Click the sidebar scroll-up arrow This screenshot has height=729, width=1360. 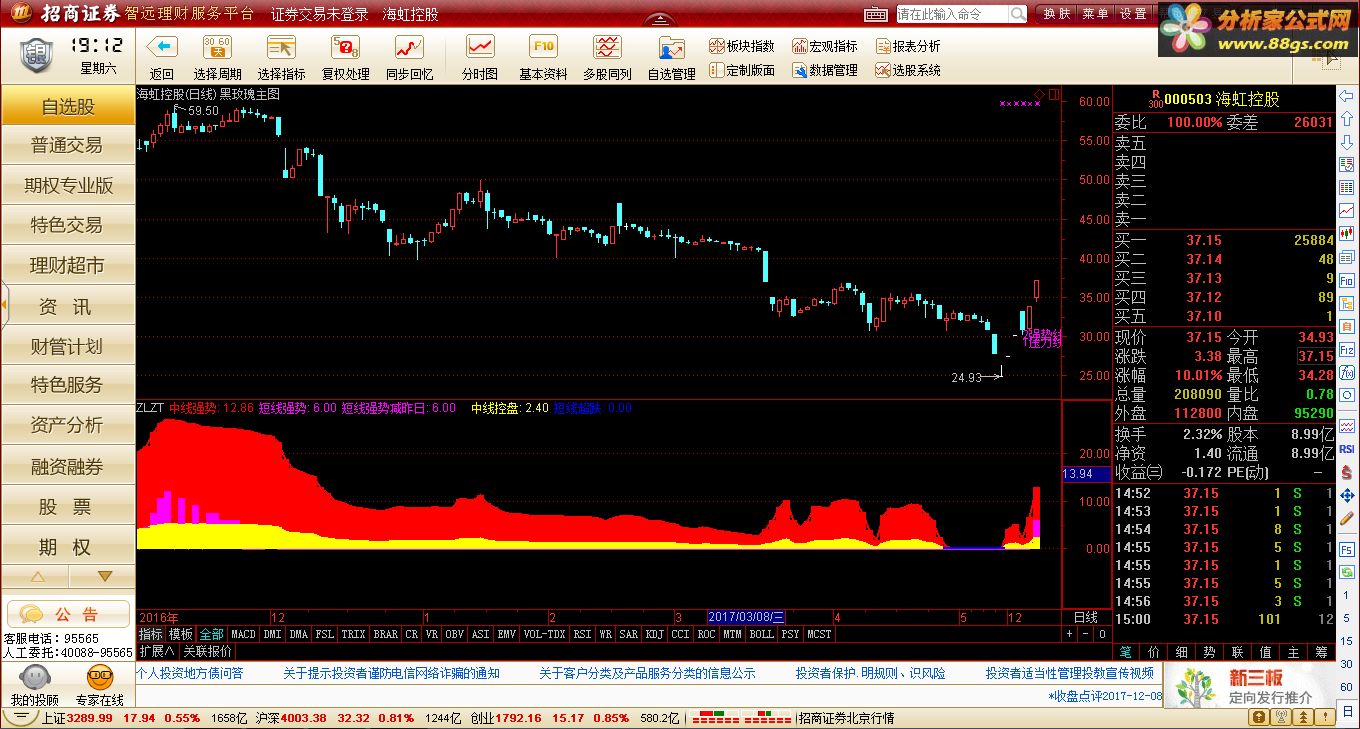(37, 576)
